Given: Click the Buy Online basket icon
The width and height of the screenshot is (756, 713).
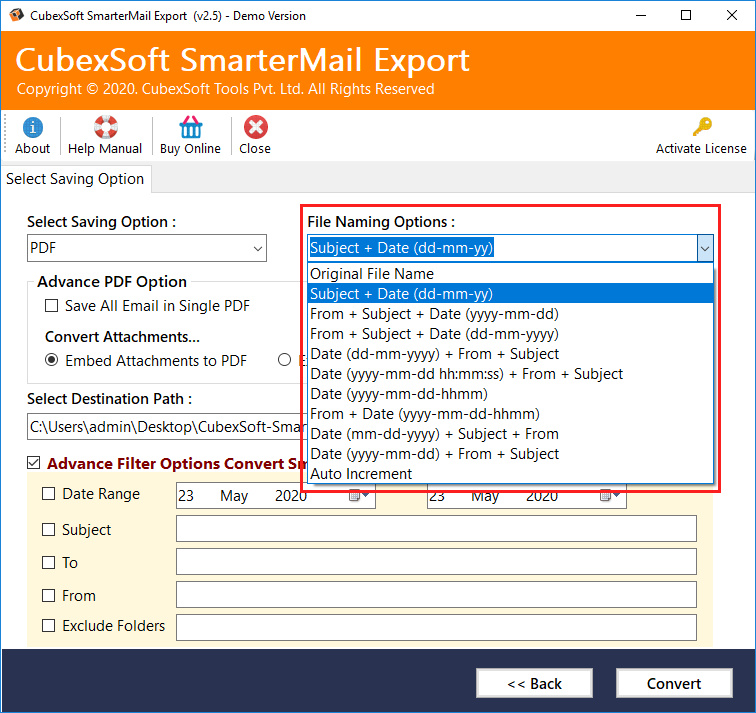Looking at the screenshot, I should (x=190, y=127).
